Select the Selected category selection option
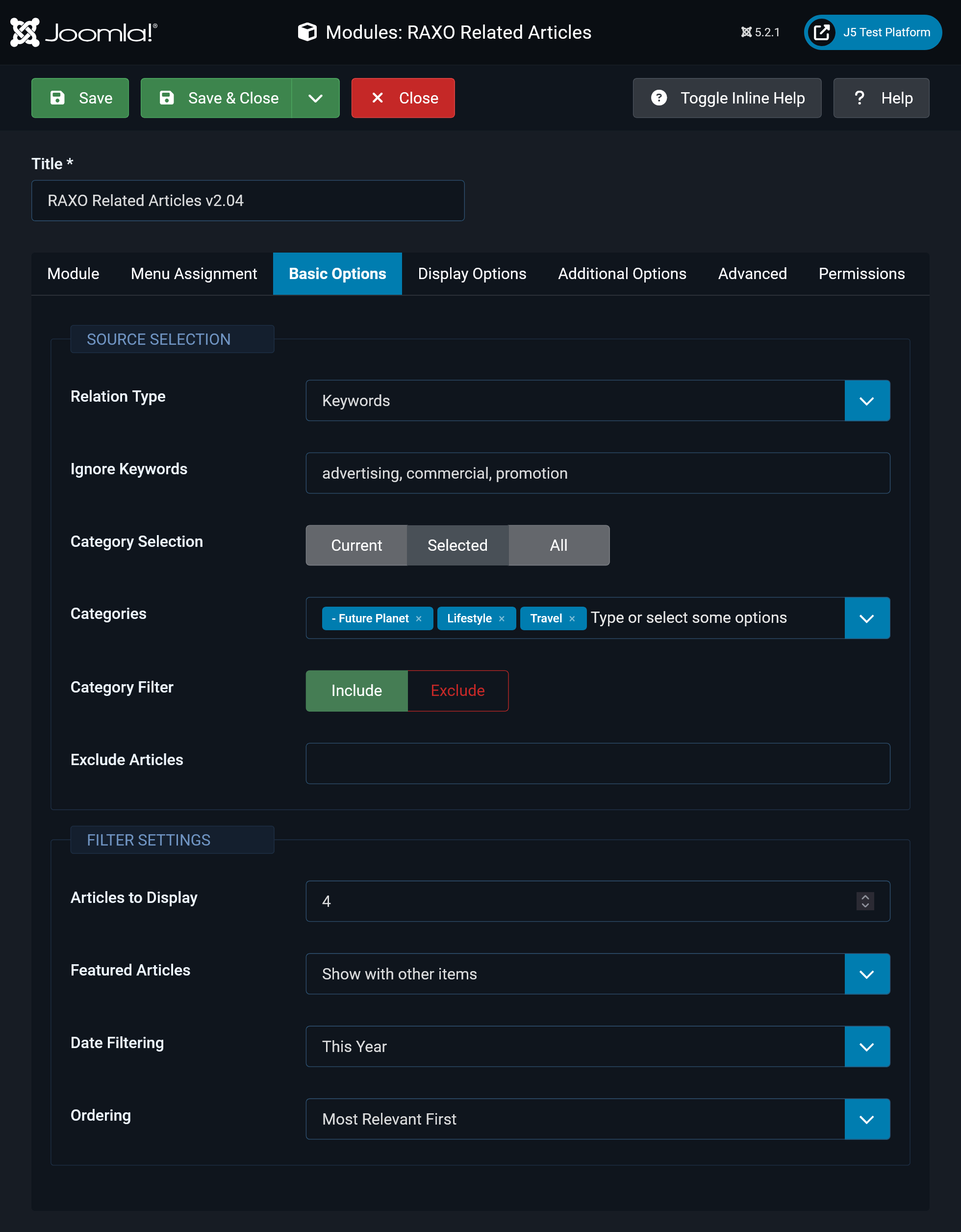Screen dimensions: 961x1232 [457, 545]
